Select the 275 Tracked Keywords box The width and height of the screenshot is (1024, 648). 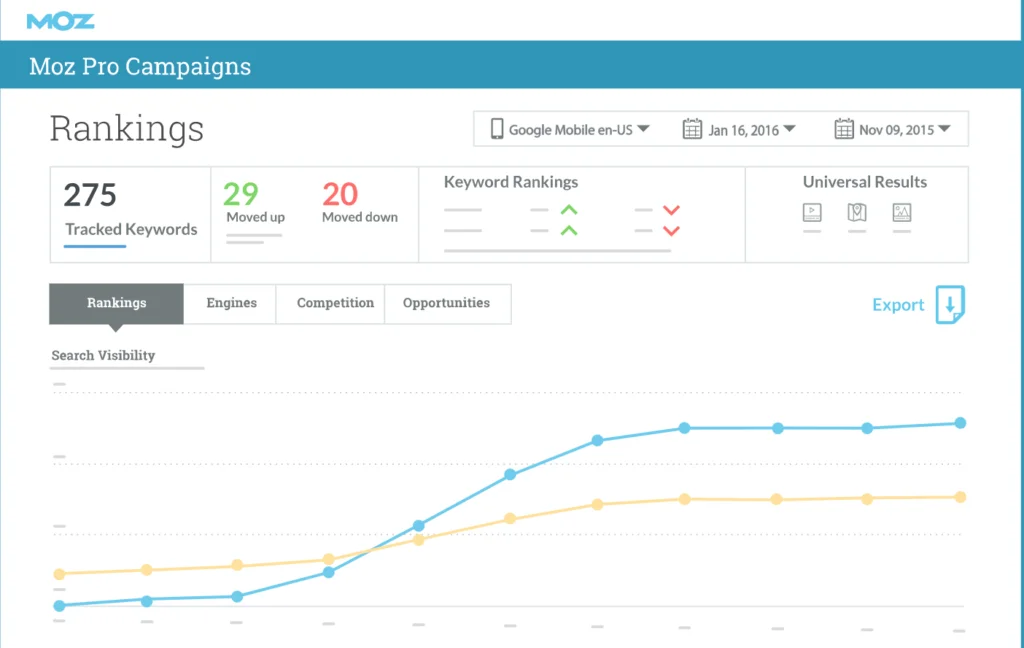[130, 213]
